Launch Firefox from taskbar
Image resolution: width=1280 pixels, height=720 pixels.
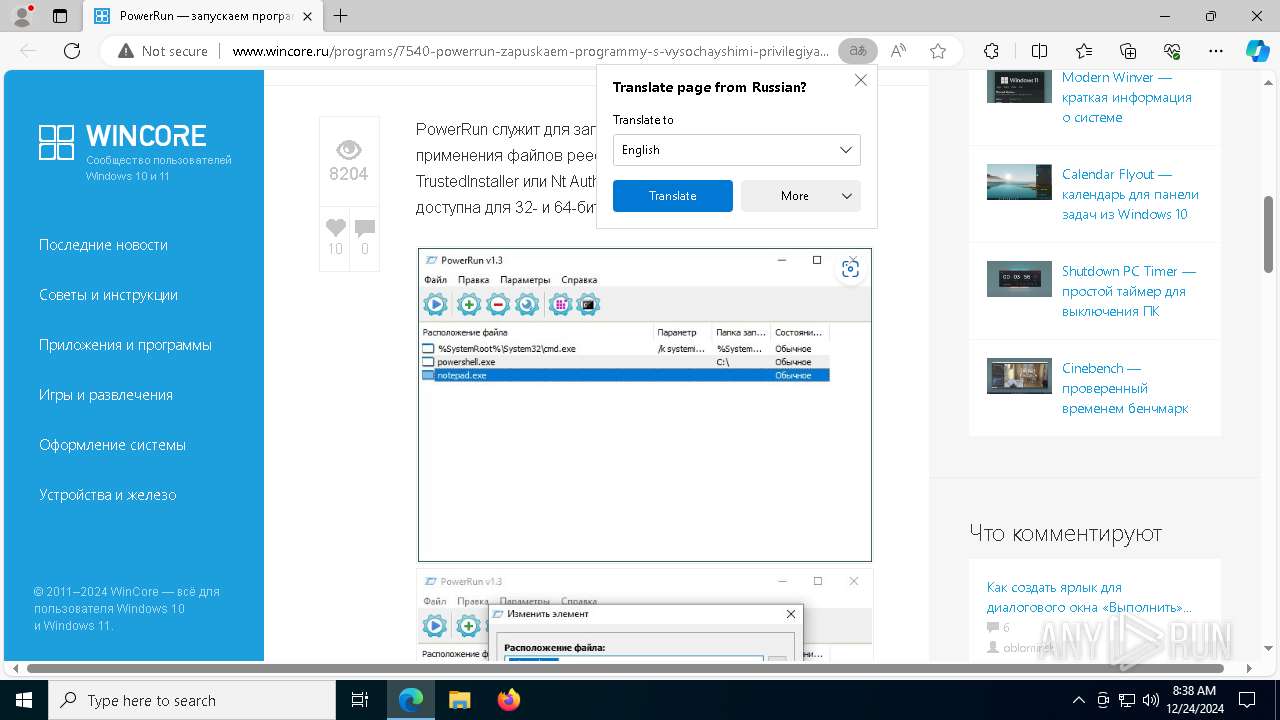(509, 700)
